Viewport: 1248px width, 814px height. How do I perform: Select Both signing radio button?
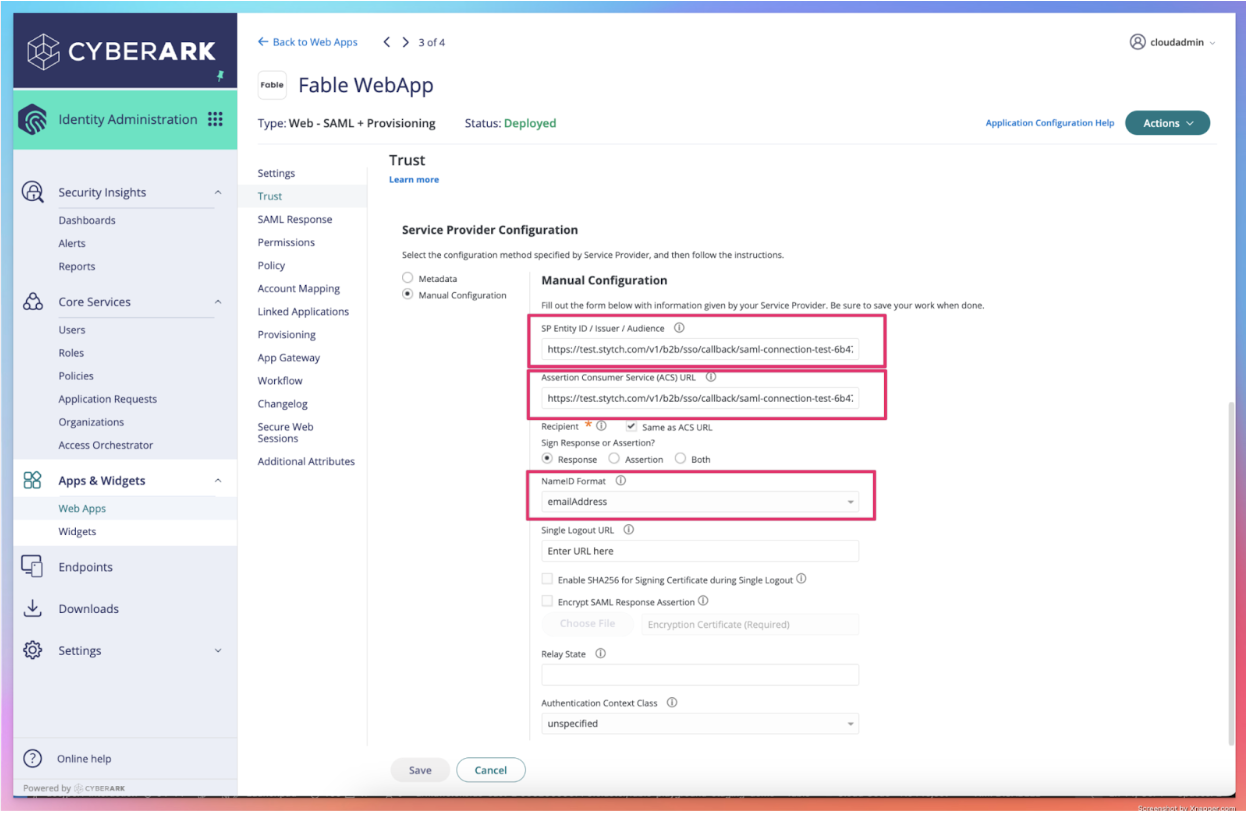[680, 459]
